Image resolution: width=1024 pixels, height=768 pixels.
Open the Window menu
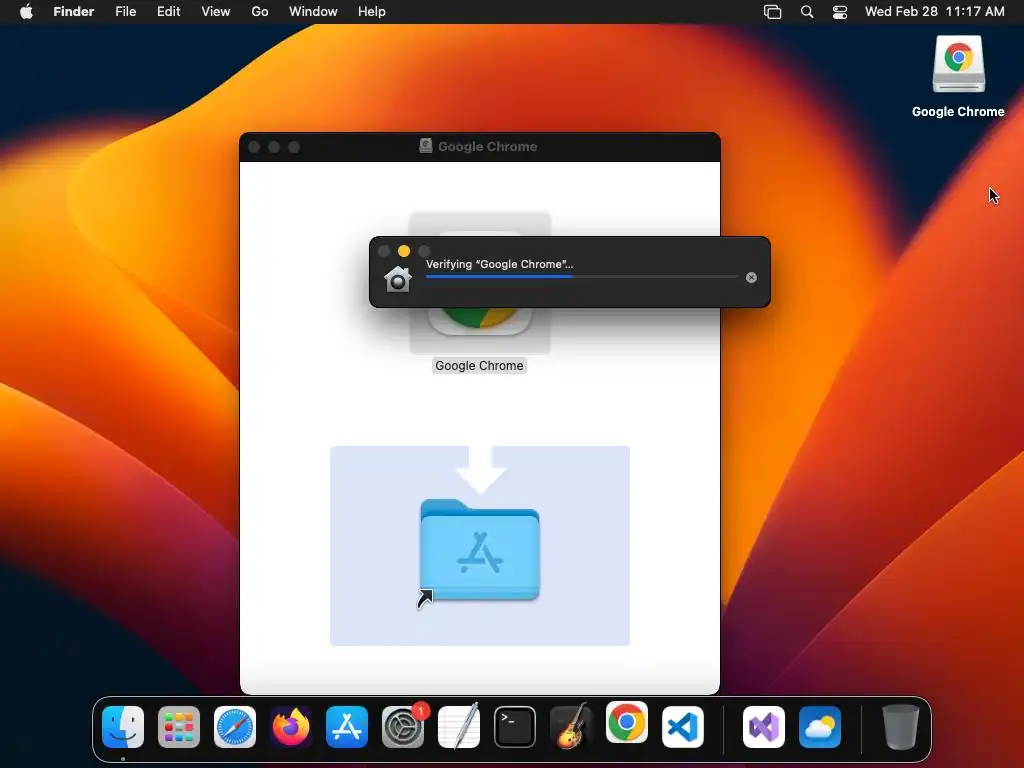(x=313, y=12)
